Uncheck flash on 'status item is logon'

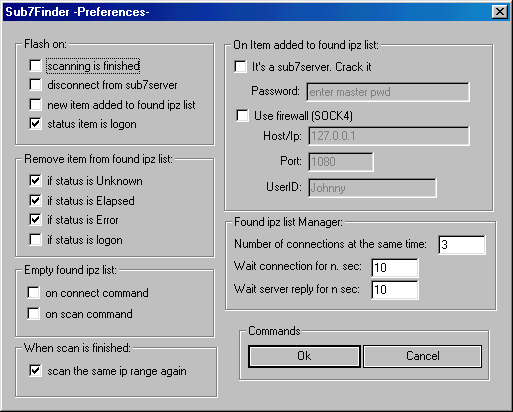tap(35, 124)
